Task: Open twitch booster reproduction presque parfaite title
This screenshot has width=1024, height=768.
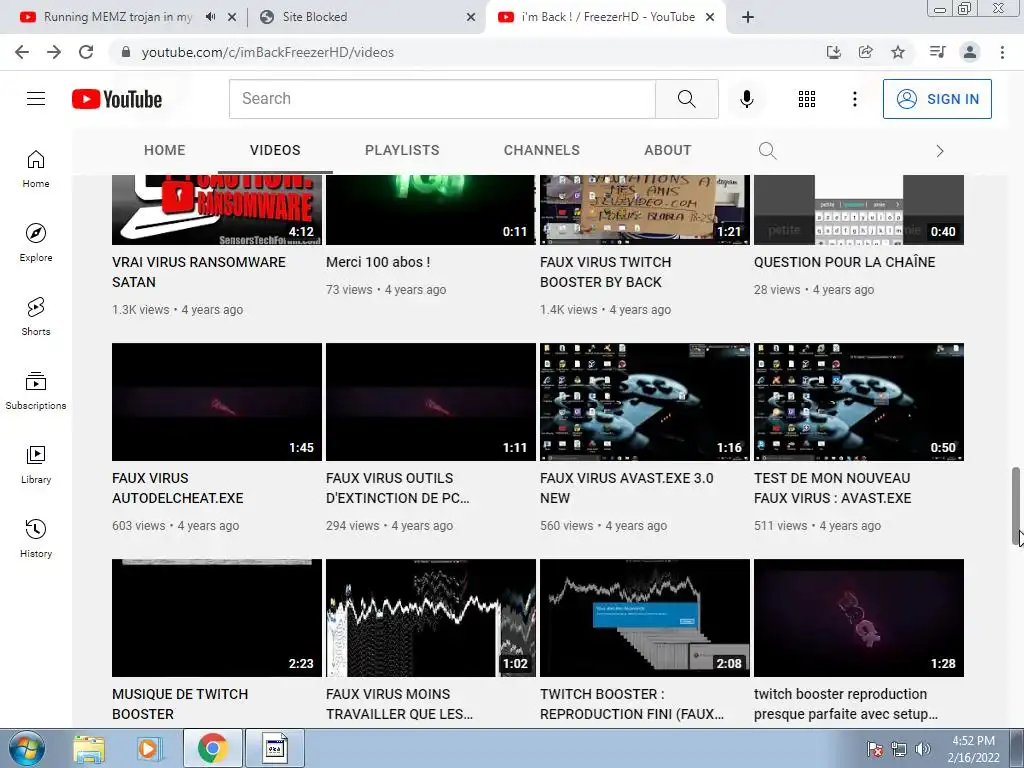Action: point(846,704)
